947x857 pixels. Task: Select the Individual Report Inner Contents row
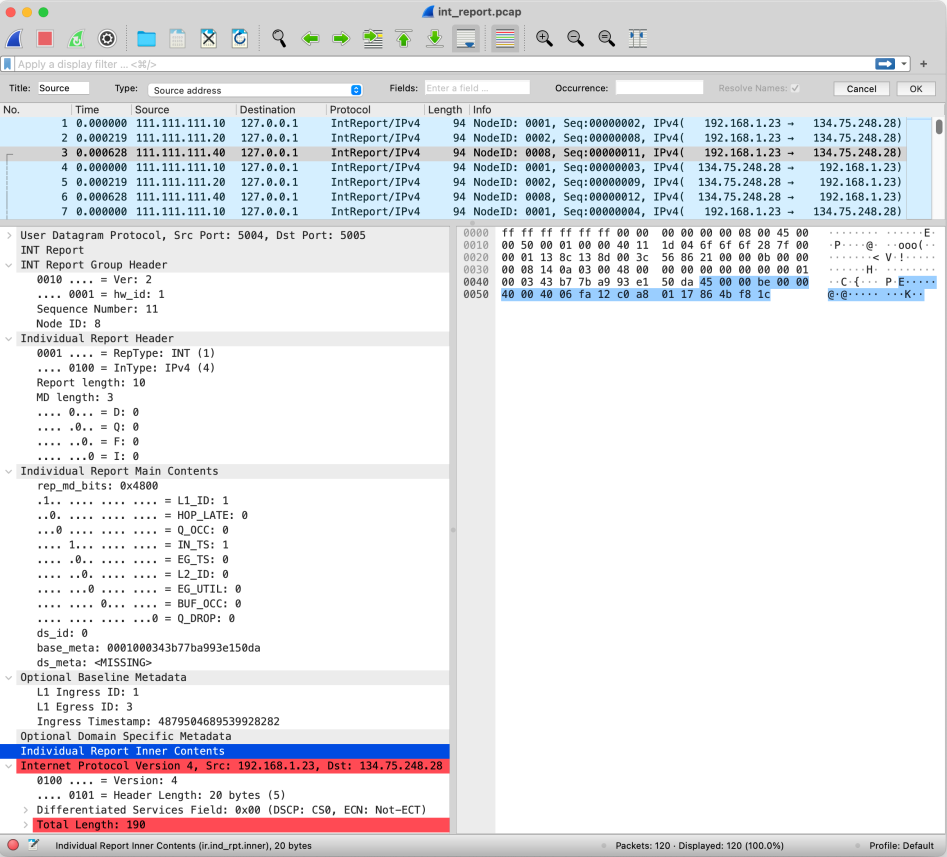point(225,751)
